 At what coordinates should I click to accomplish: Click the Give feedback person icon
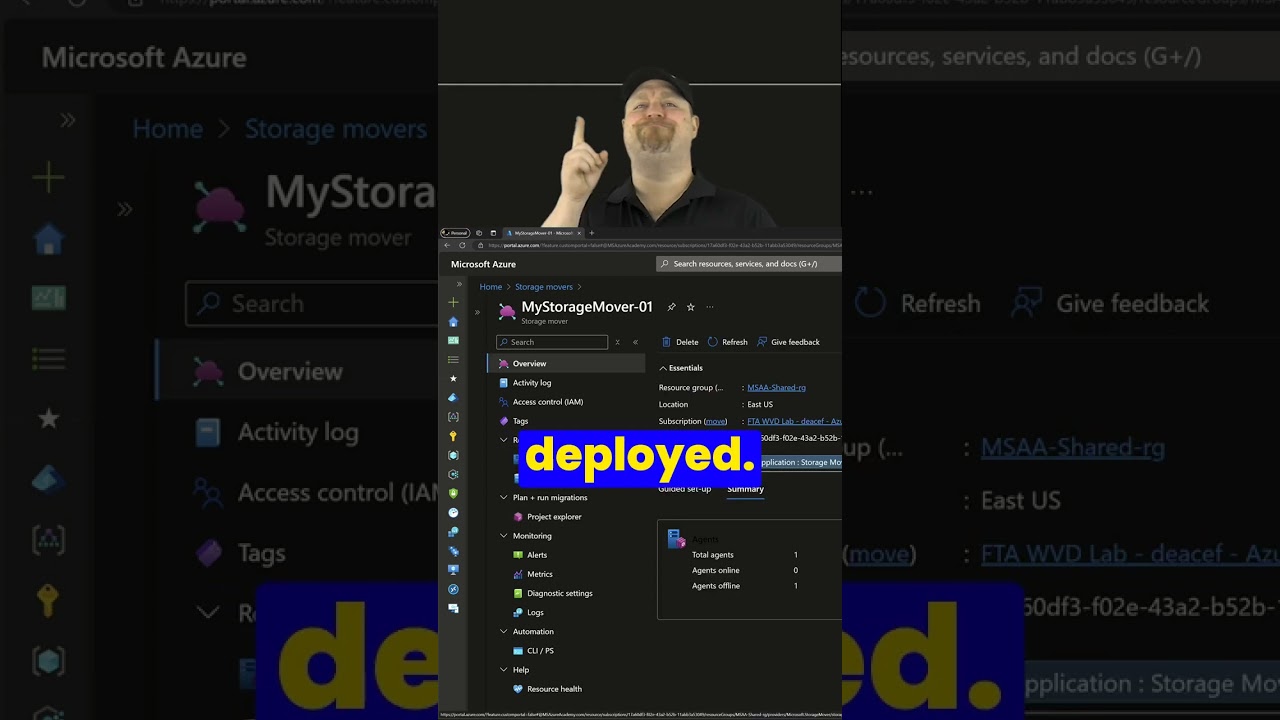click(762, 342)
